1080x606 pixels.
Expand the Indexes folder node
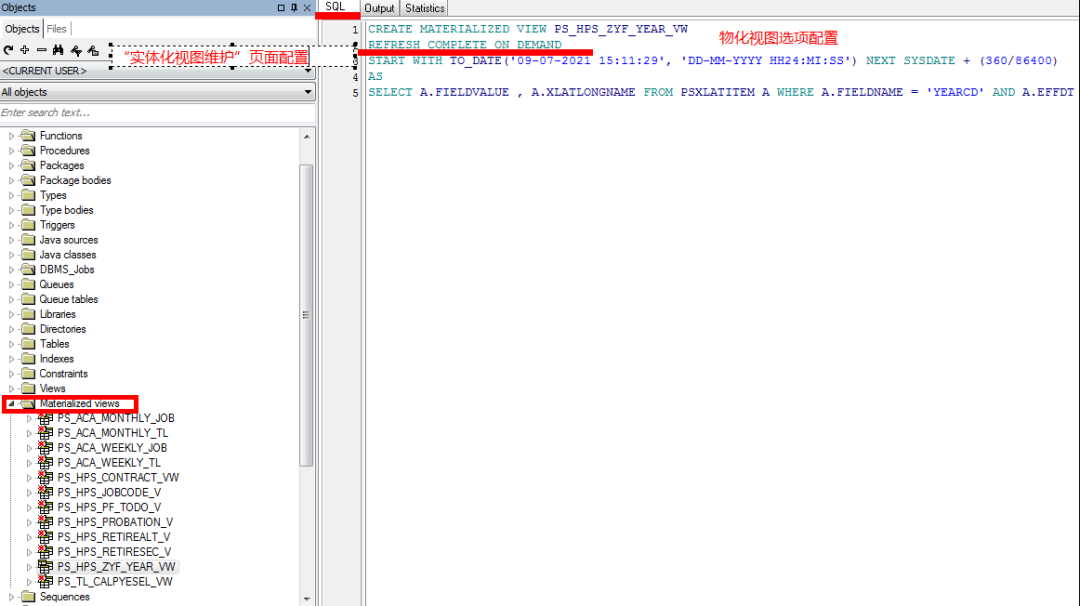[11, 359]
